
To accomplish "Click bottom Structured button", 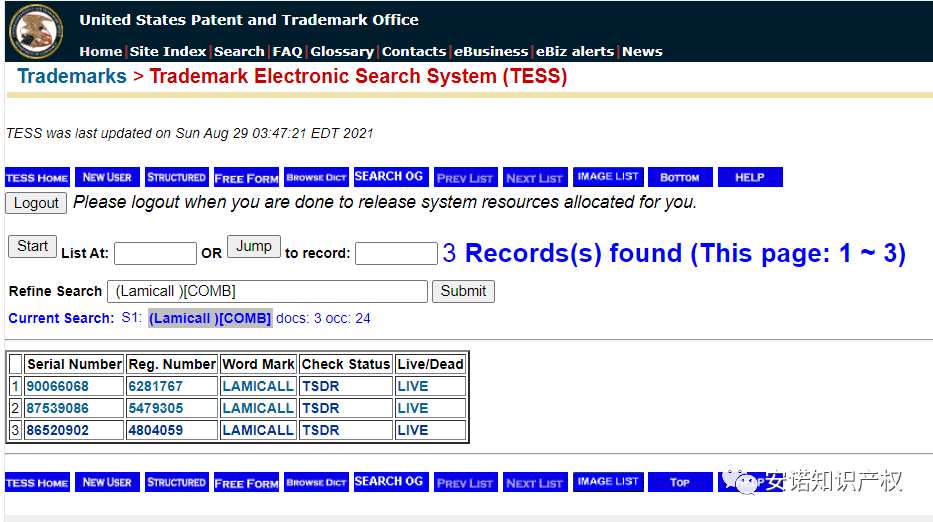I will pyautogui.click(x=177, y=482).
